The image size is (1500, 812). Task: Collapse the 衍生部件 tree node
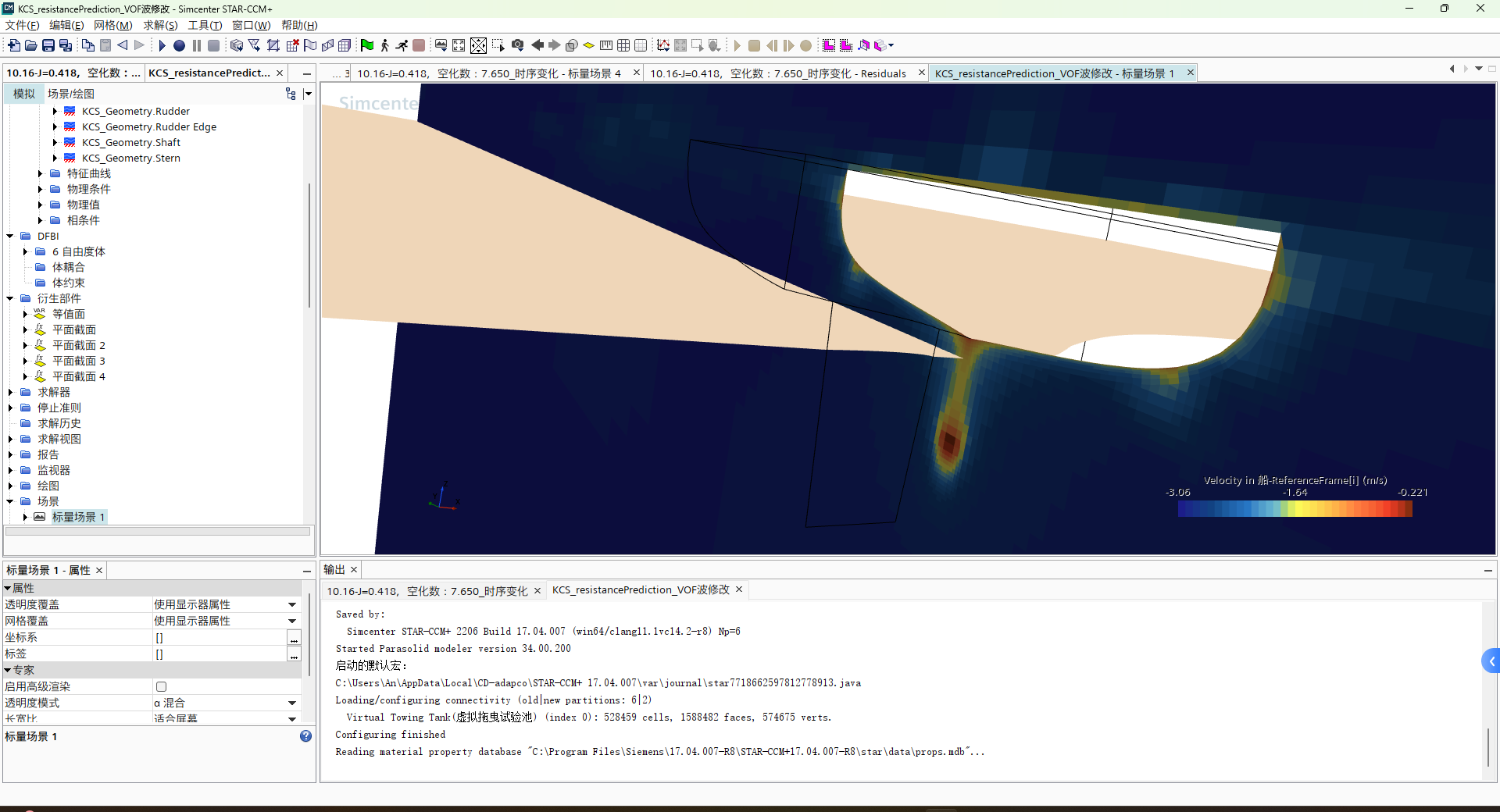pyautogui.click(x=10, y=298)
